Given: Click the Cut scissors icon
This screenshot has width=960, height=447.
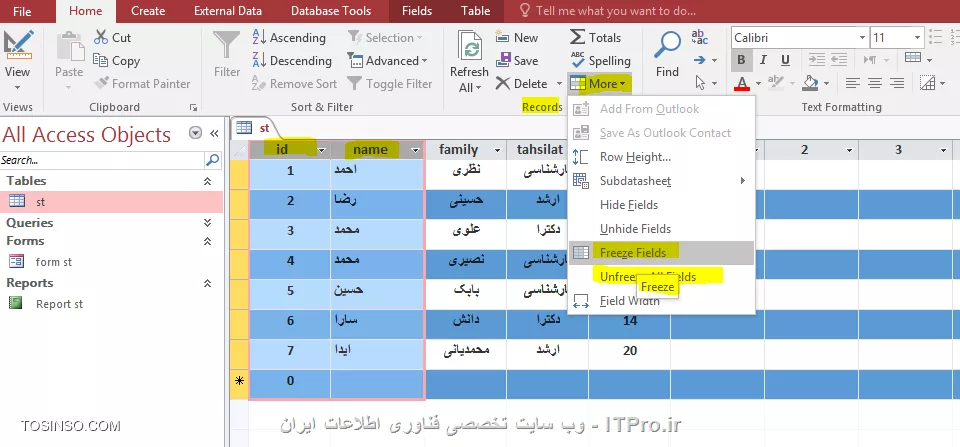Looking at the screenshot, I should [101, 37].
